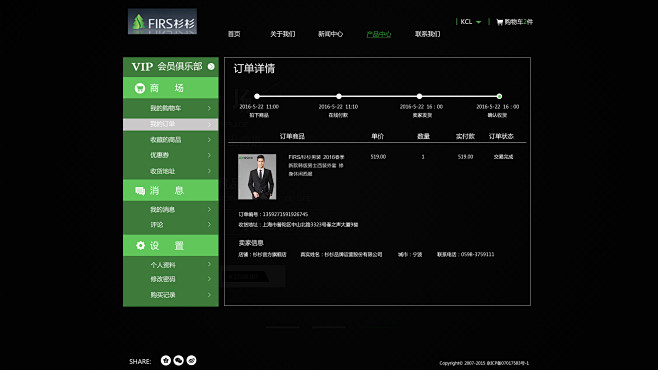Click the 城市 city field

[x=410, y=255]
